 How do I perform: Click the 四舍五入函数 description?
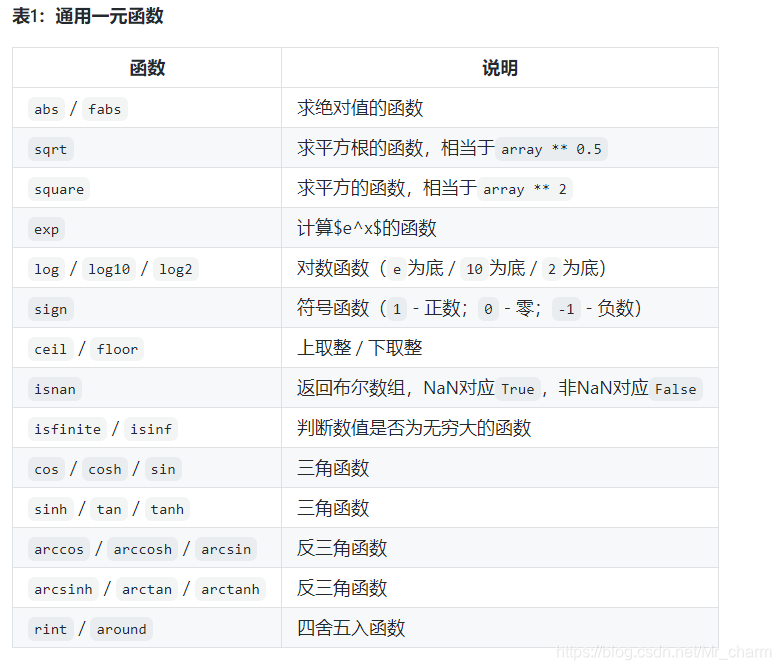point(351,628)
